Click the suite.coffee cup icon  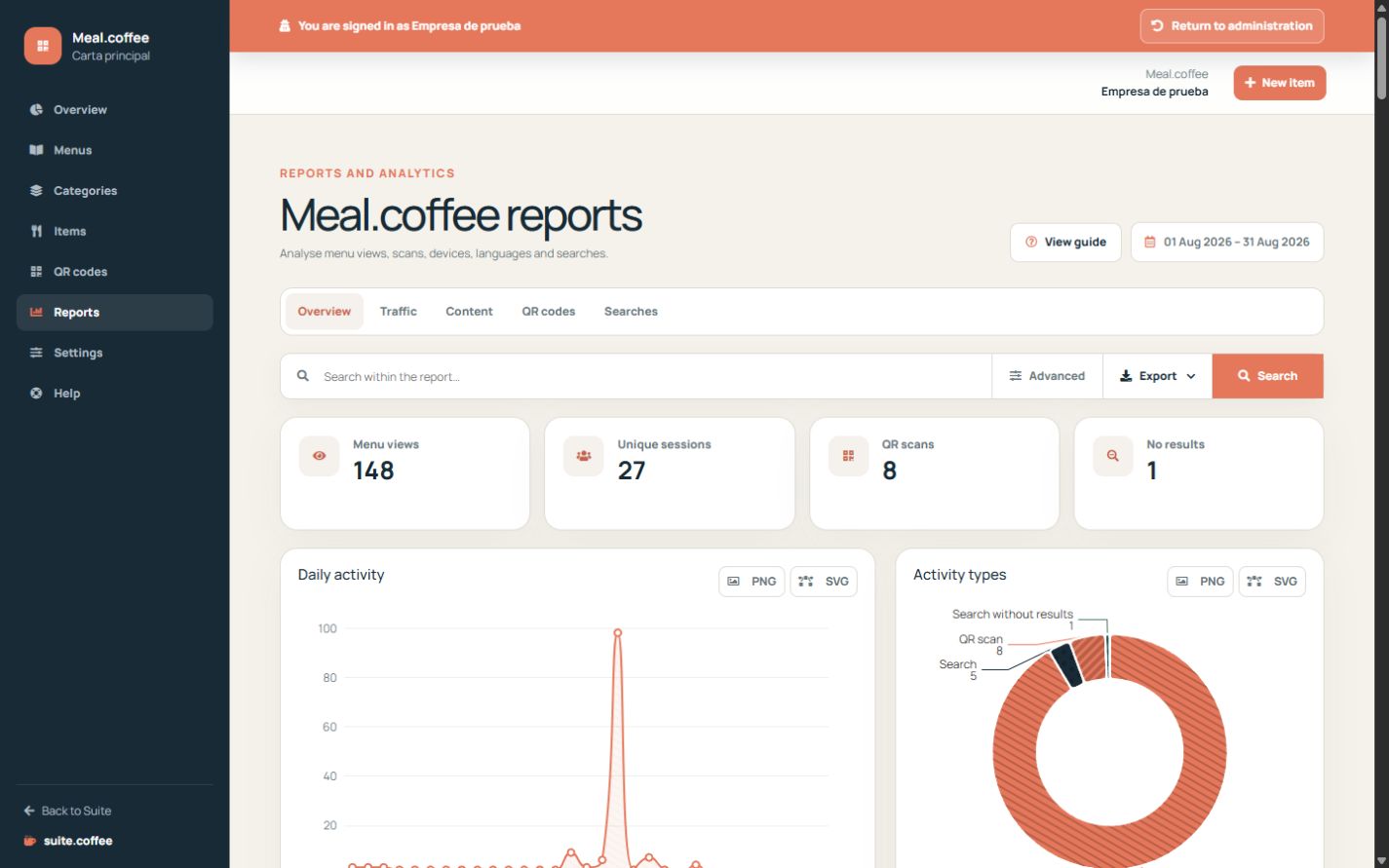[30, 841]
